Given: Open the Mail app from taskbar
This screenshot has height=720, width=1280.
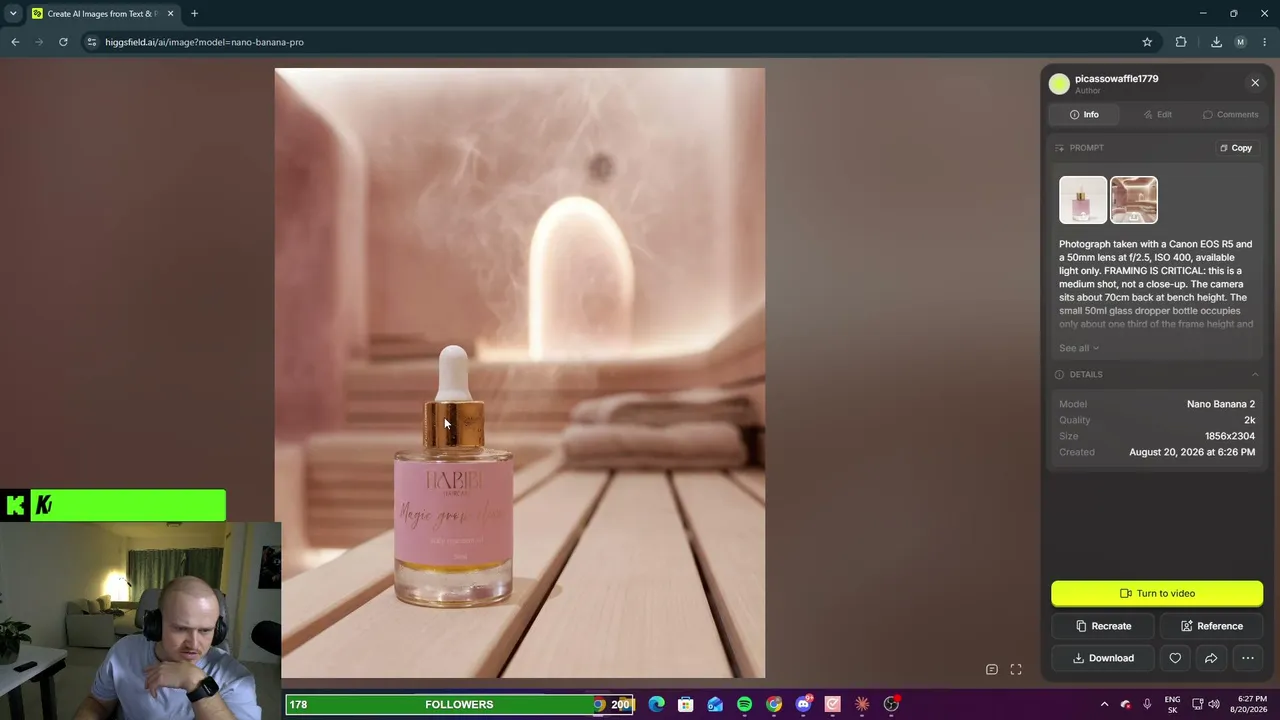Looking at the screenshot, I should 715,704.
